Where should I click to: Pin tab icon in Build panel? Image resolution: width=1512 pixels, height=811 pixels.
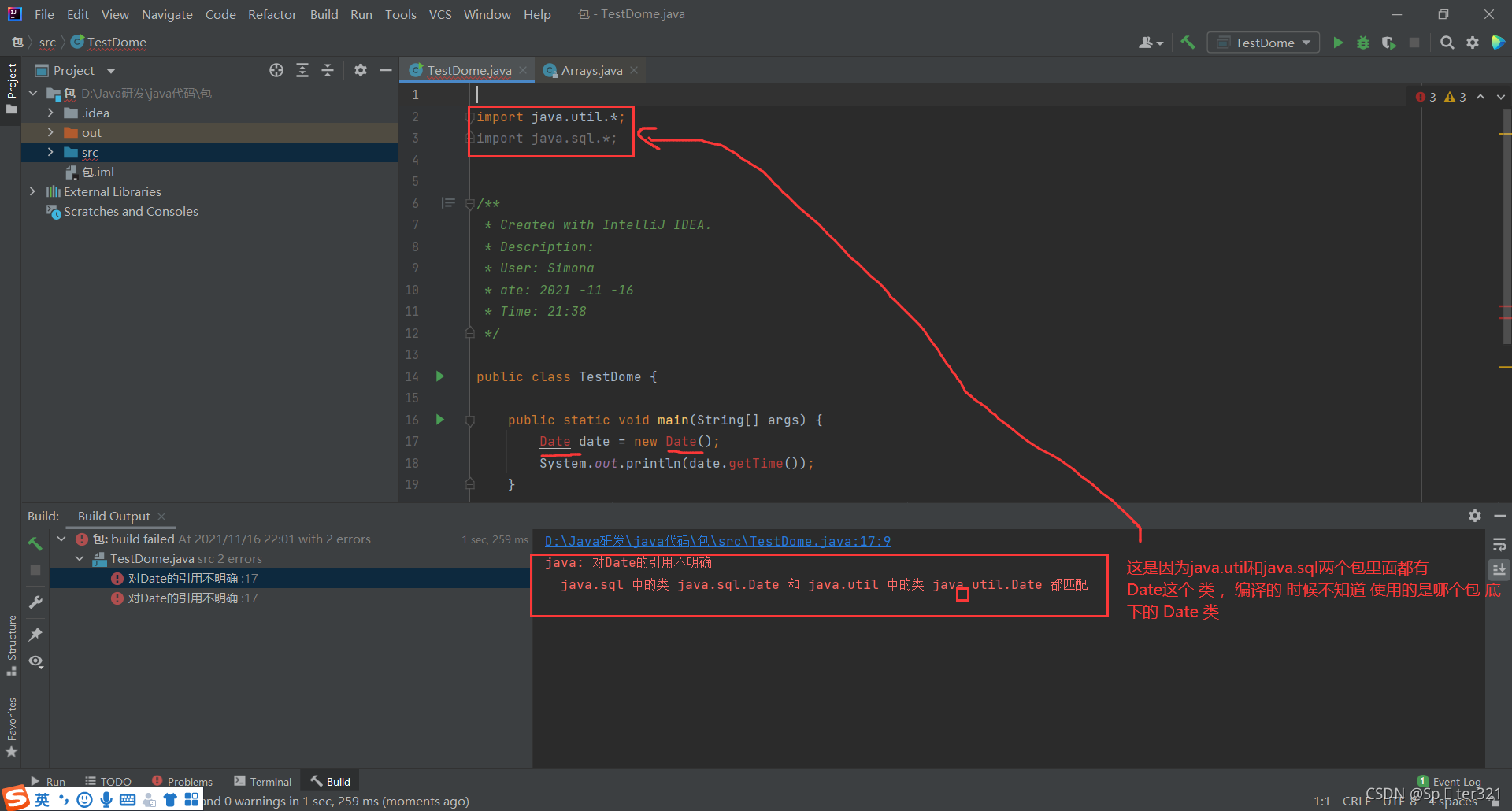click(x=35, y=634)
